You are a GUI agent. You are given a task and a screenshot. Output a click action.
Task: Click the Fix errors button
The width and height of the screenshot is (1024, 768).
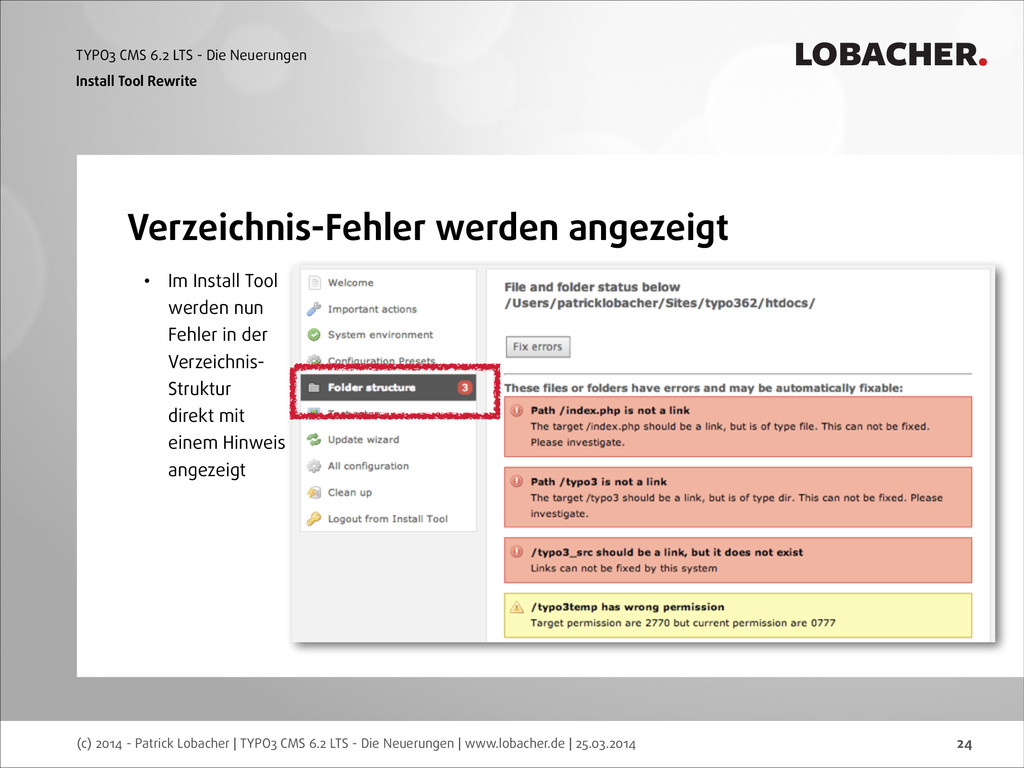pyautogui.click(x=537, y=347)
